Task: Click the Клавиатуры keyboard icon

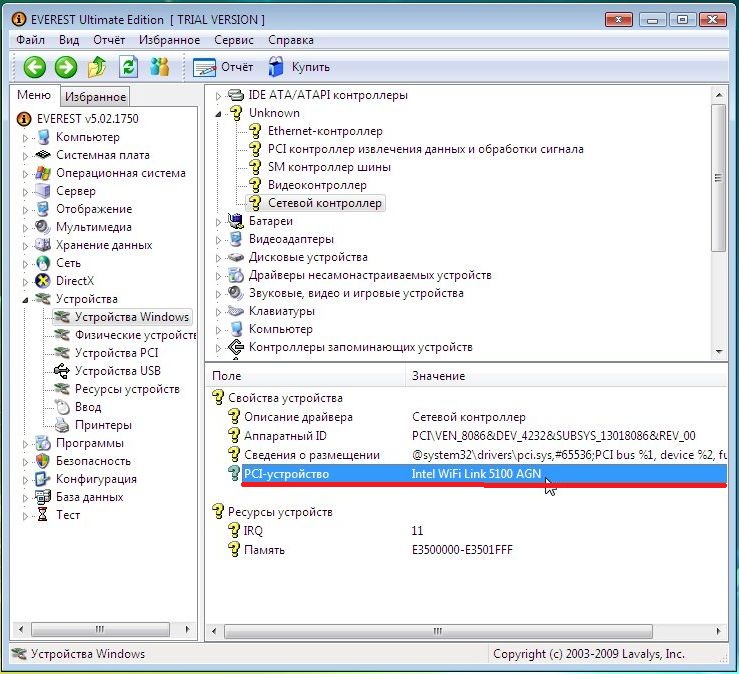Action: tap(235, 311)
